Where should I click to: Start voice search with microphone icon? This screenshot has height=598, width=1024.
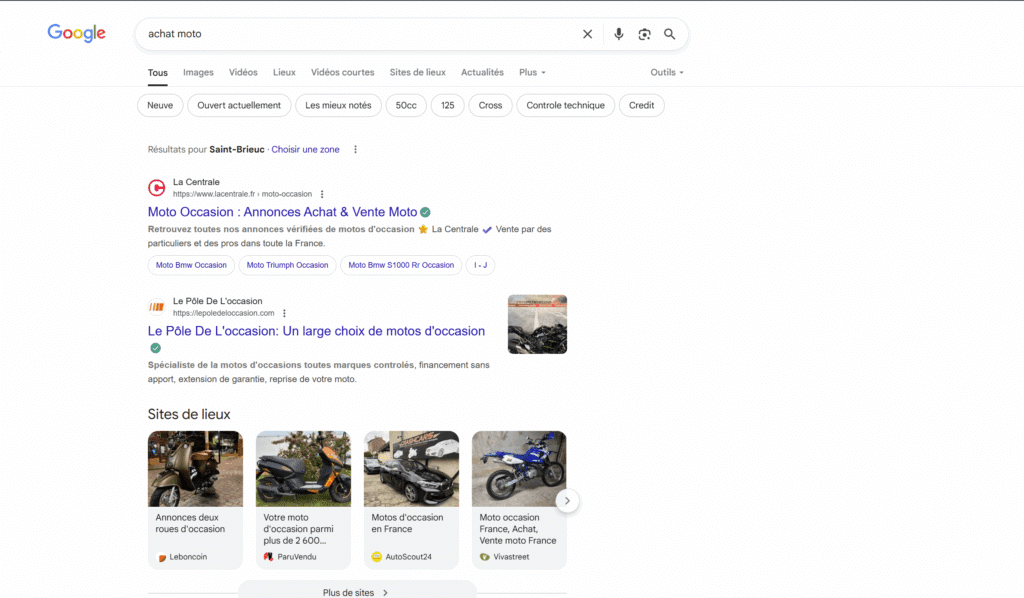618,34
